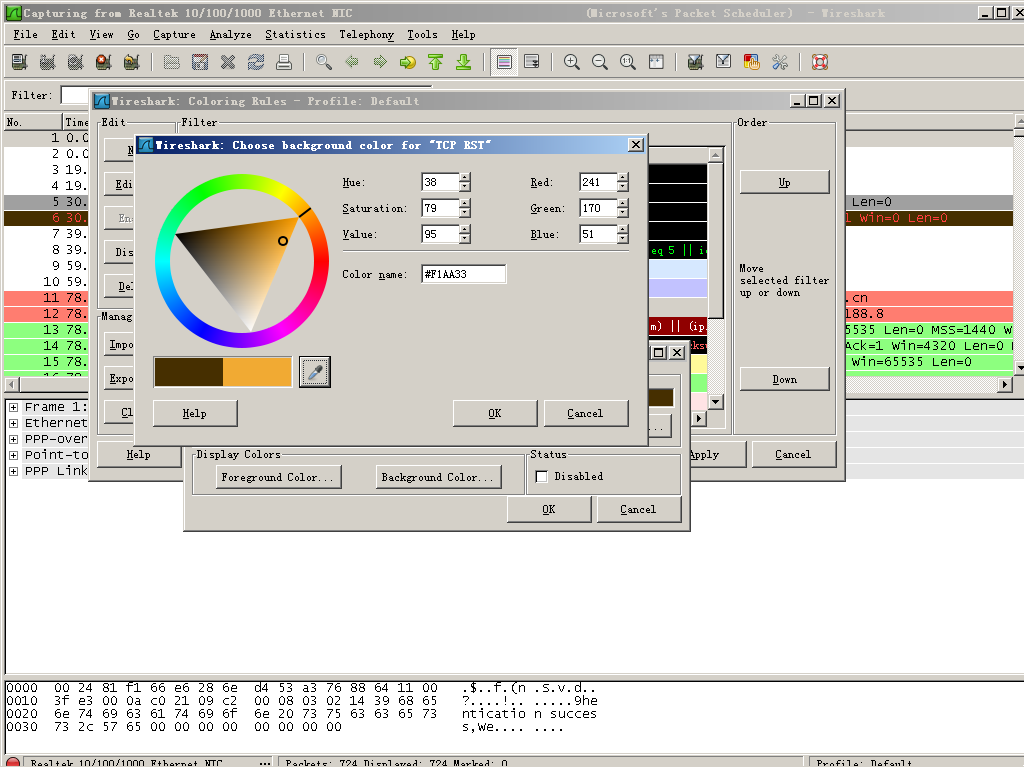Click the orange new color swatch

257,372
